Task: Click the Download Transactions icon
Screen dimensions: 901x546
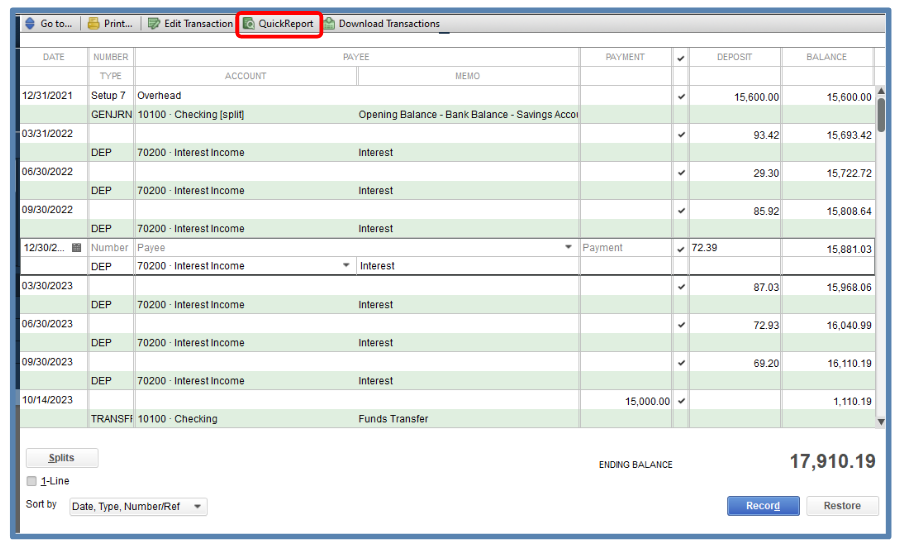Action: 329,24
